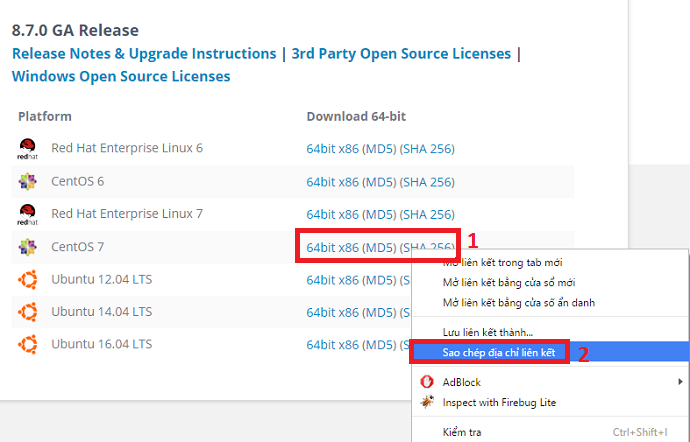Image resolution: width=690 pixels, height=442 pixels.
Task: Open the MD5 link for Red Hat Enterprise Linux 6
Action: pos(379,149)
